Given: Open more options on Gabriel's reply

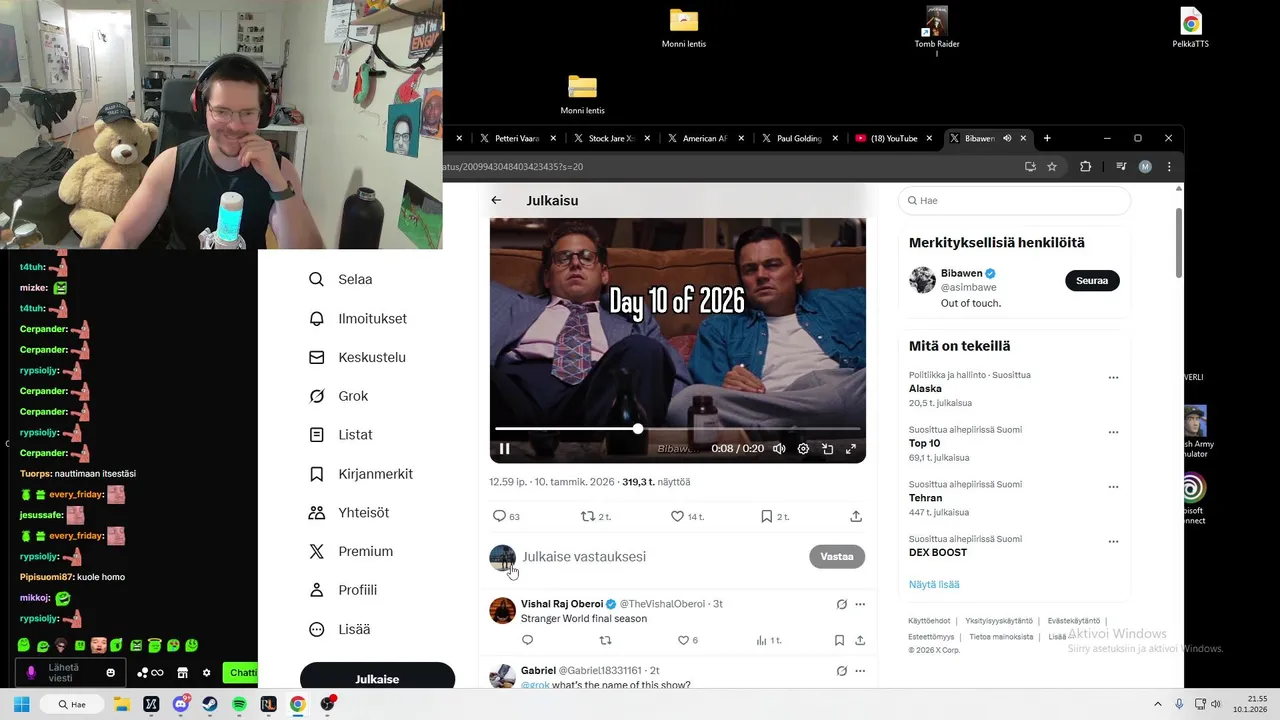Looking at the screenshot, I should click(x=860, y=671).
